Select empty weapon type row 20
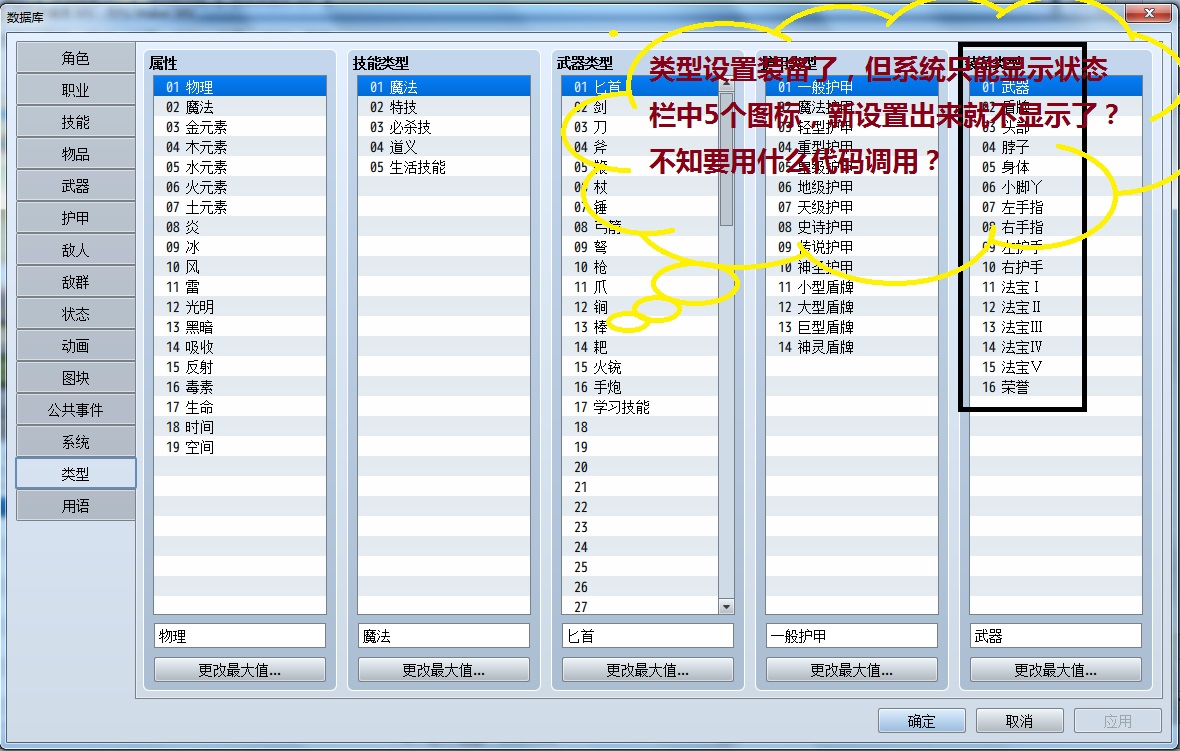Image resolution: width=1180 pixels, height=751 pixels. pos(640,467)
